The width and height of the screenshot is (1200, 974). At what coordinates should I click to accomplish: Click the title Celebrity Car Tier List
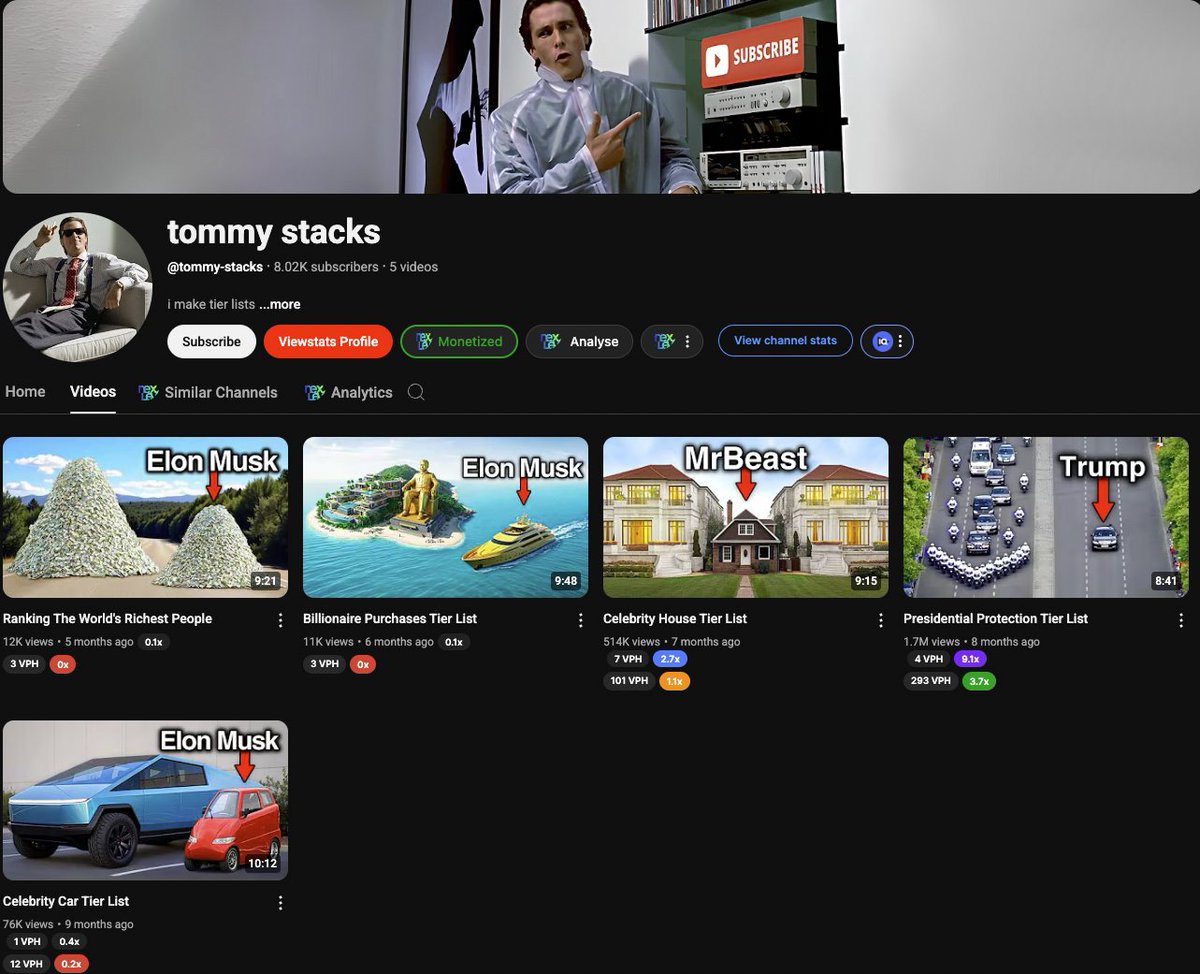click(x=66, y=902)
